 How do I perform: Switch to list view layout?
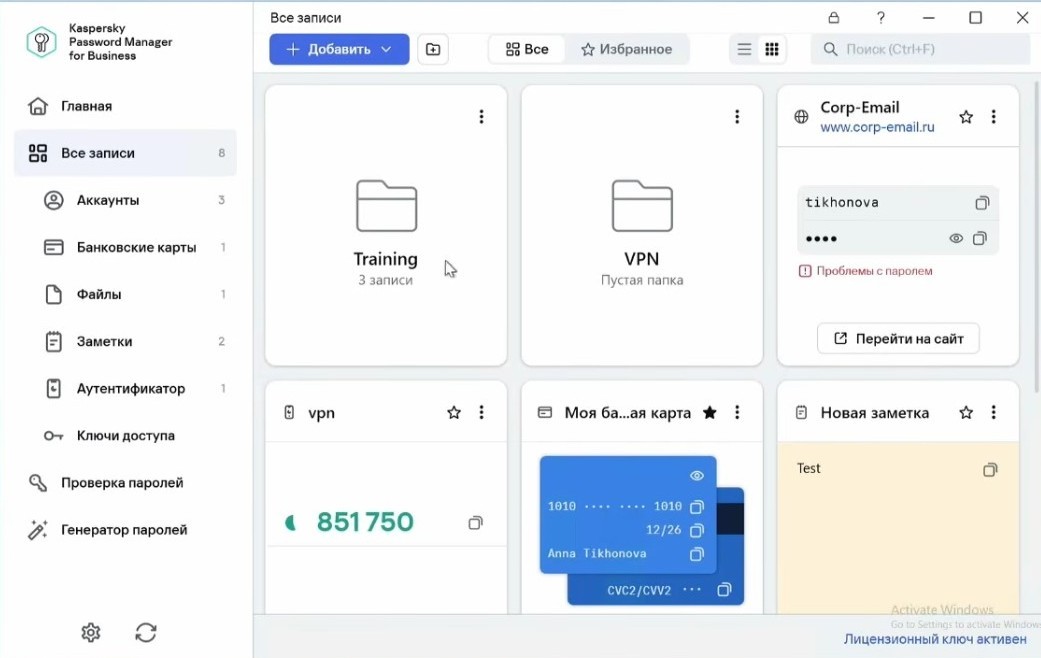744,49
